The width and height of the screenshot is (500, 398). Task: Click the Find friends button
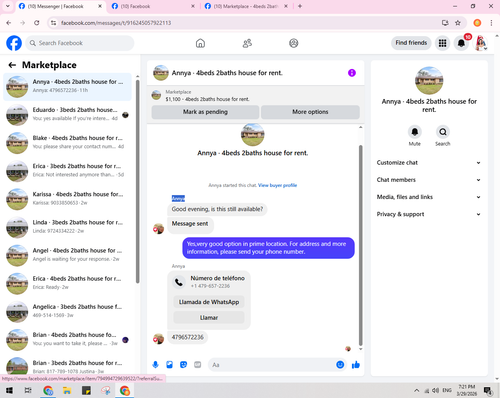click(411, 43)
